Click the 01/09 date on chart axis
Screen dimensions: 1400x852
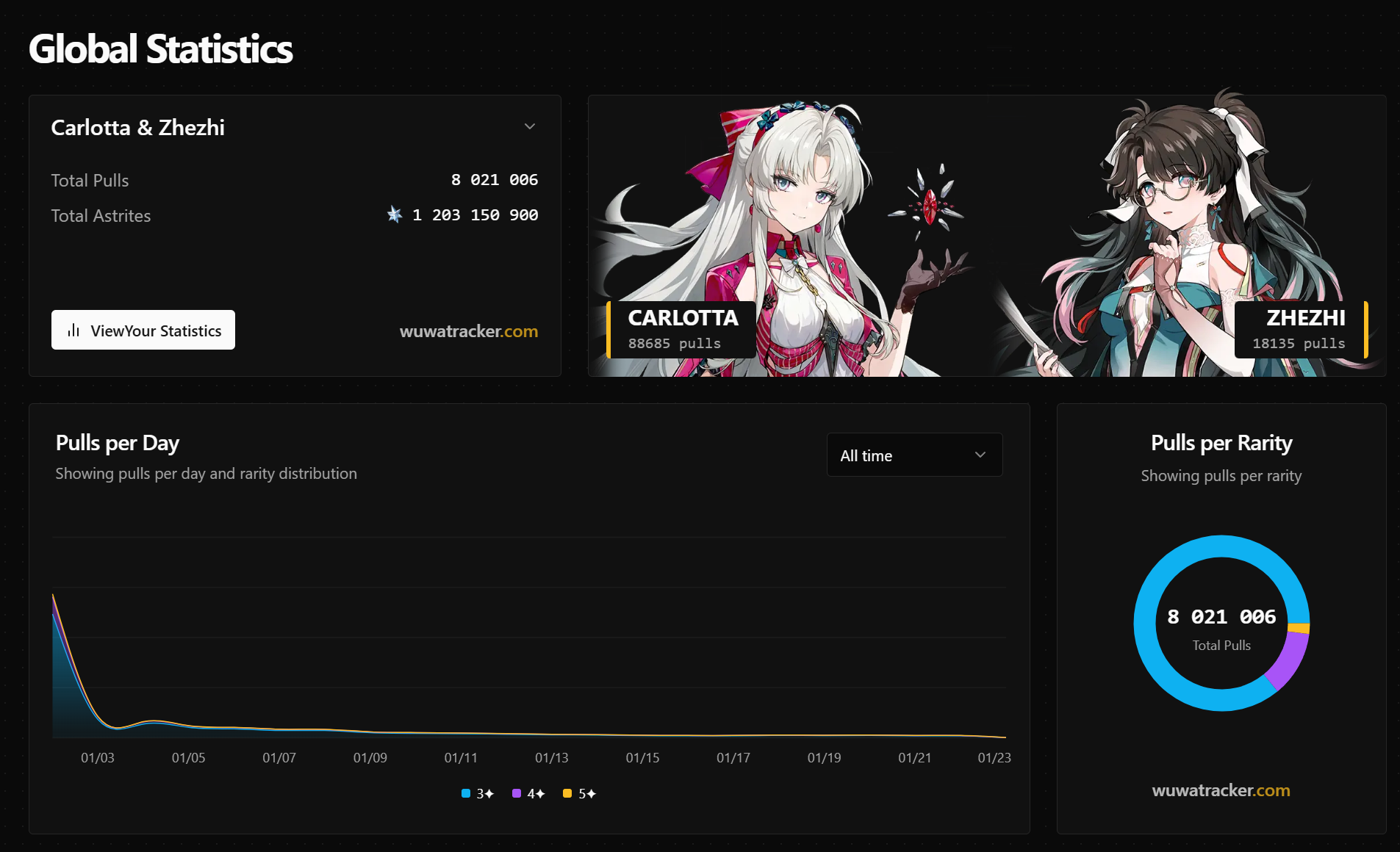click(x=370, y=757)
